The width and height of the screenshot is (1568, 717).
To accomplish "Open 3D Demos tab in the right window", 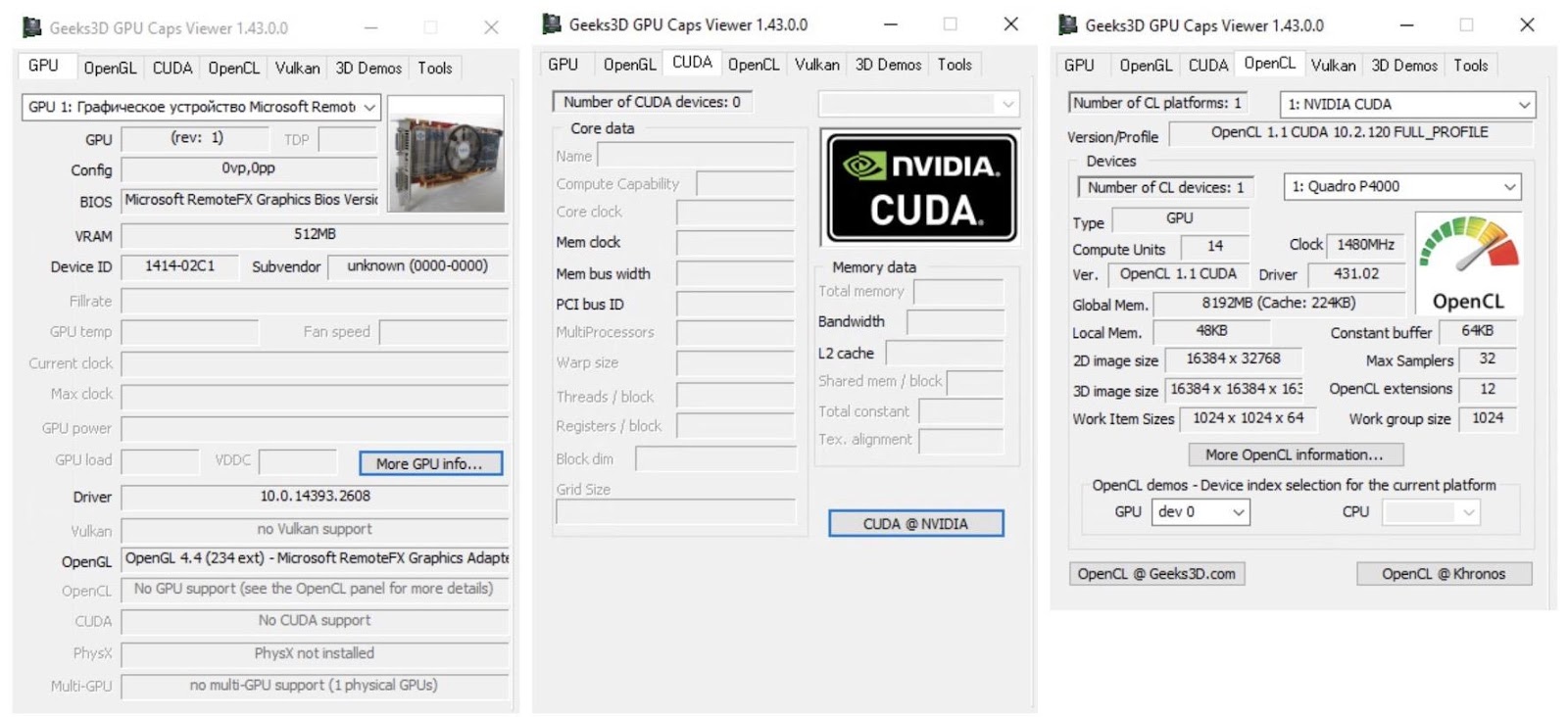I will [x=1404, y=66].
